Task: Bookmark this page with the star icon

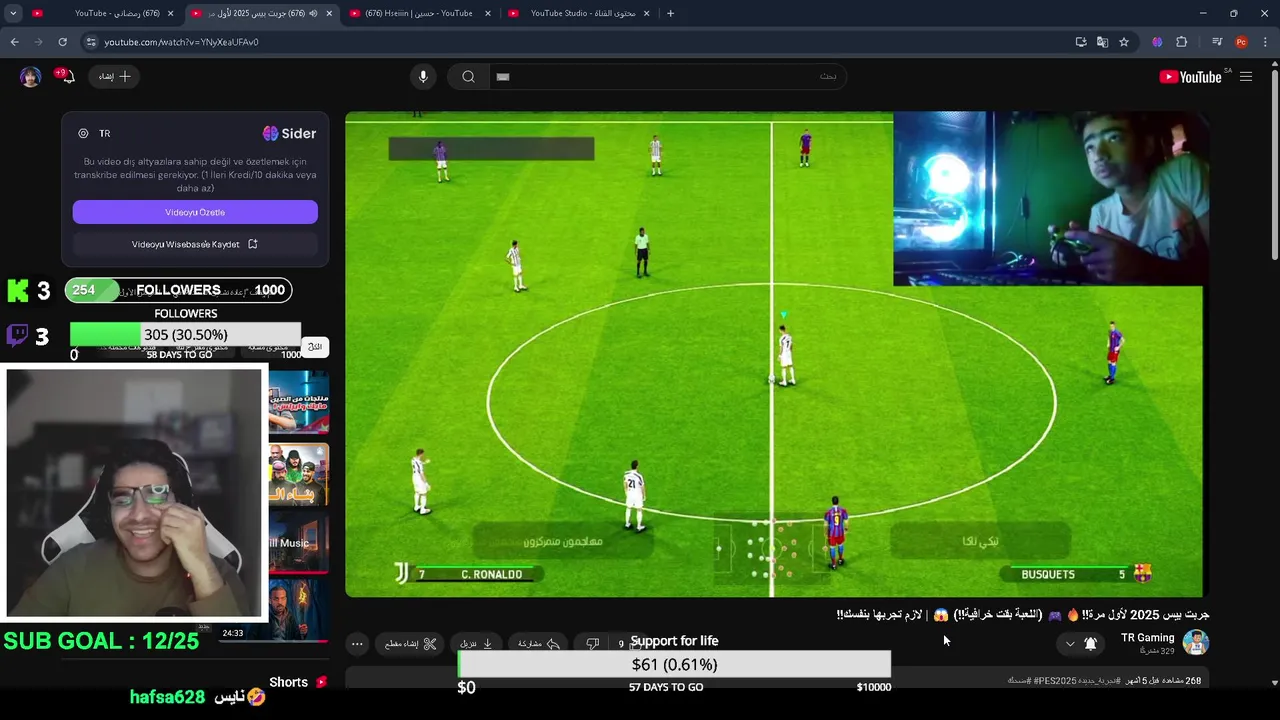Action: click(1124, 42)
